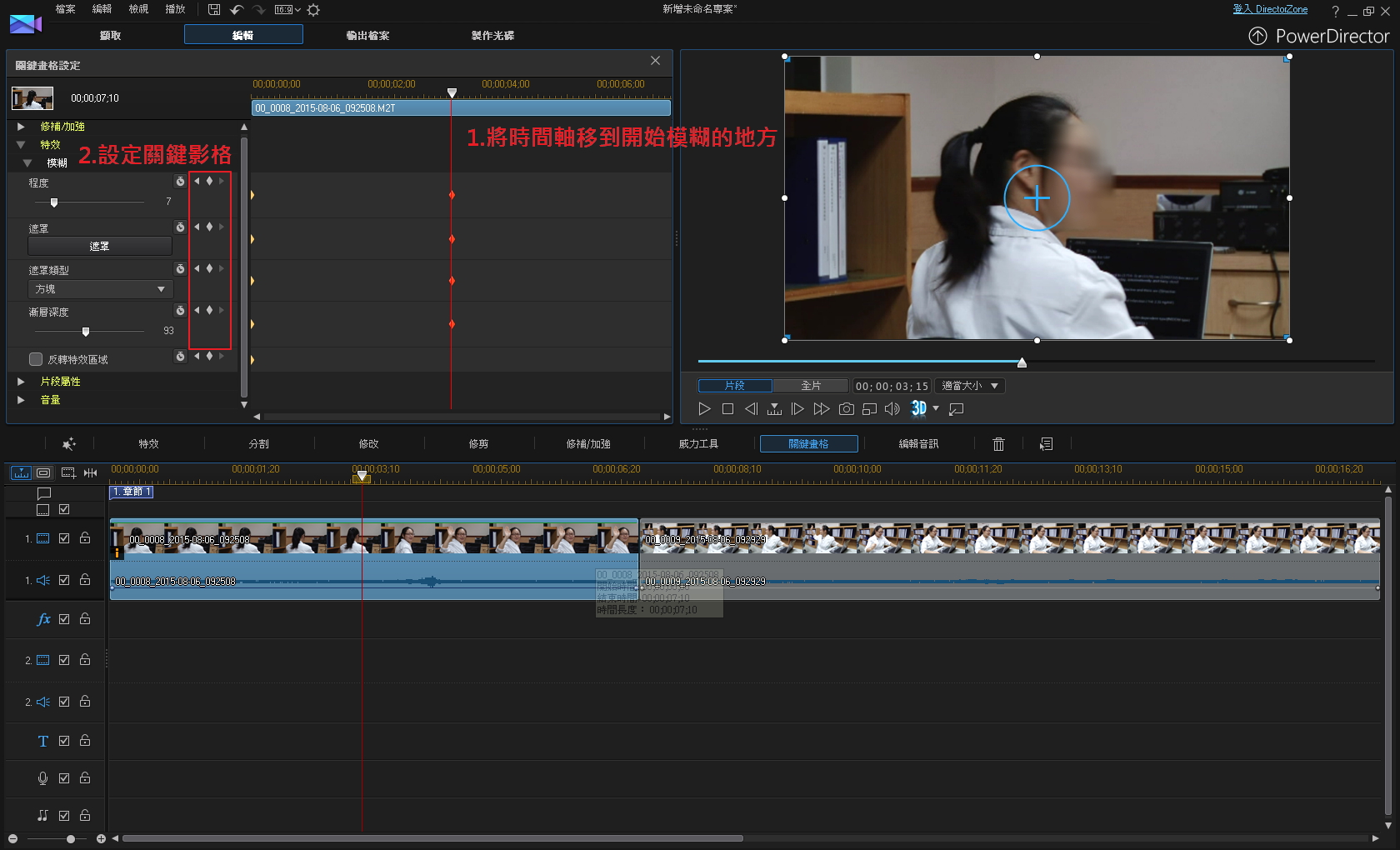
Task: Click the 遮罩 button
Action: (x=100, y=246)
